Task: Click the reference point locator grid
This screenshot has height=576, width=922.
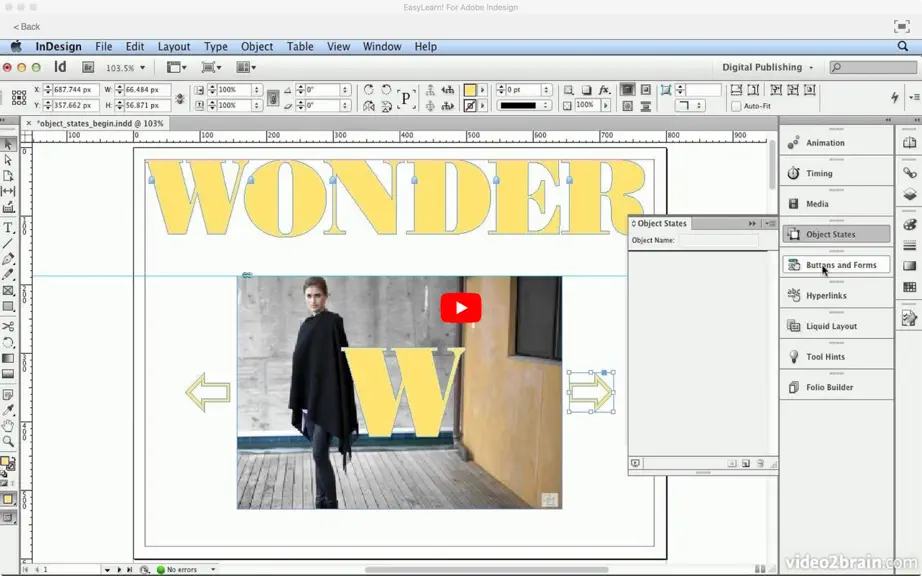Action: [x=19, y=98]
